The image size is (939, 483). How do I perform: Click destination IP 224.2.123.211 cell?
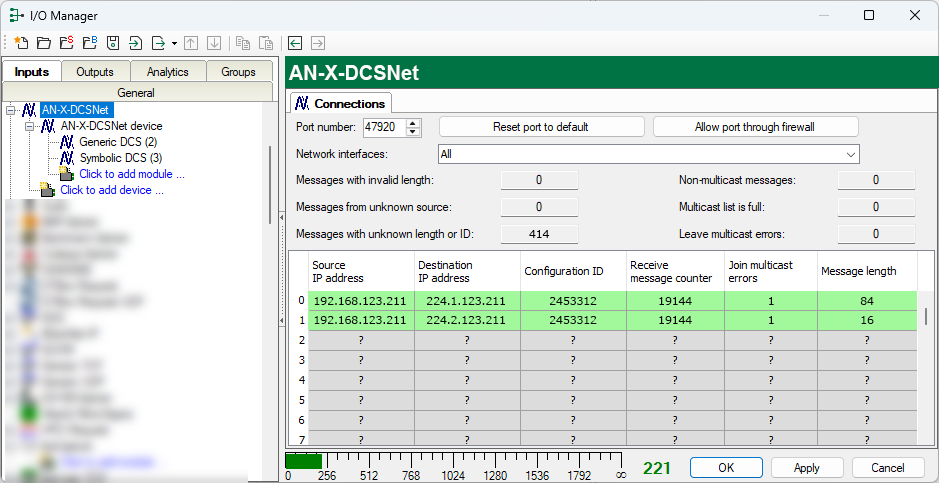click(467, 320)
